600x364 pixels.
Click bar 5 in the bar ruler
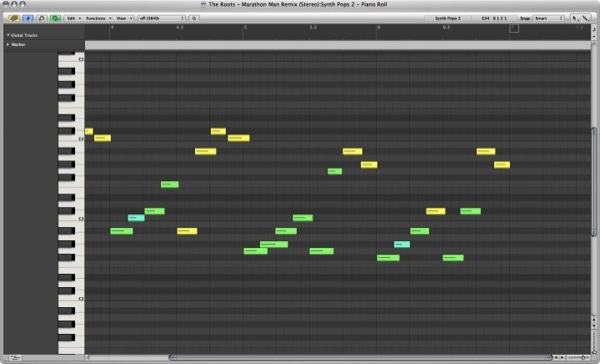pos(245,27)
